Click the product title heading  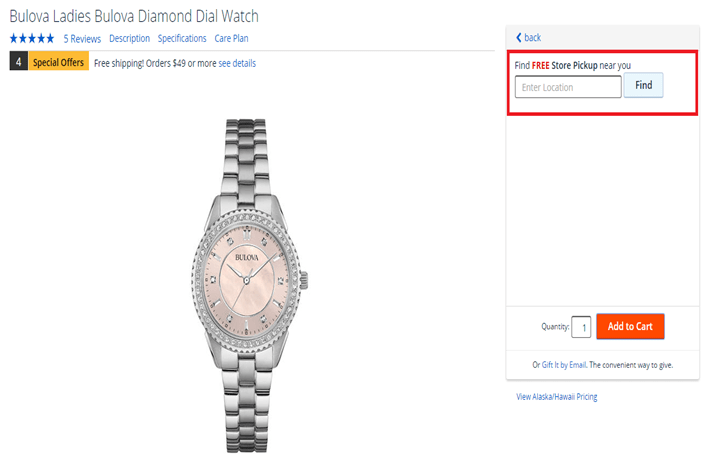(x=134, y=16)
